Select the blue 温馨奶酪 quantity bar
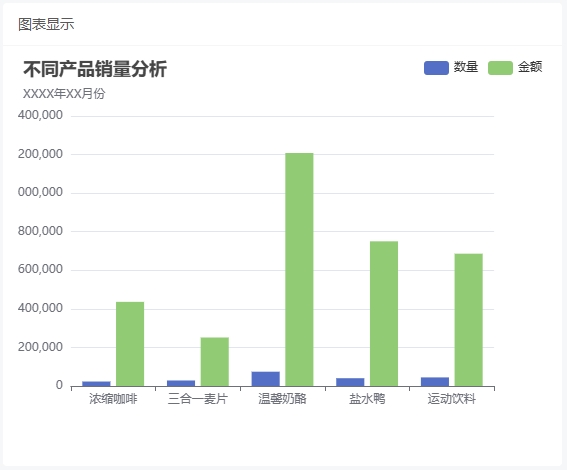Screen dimensions: 567x470 coord(265,379)
